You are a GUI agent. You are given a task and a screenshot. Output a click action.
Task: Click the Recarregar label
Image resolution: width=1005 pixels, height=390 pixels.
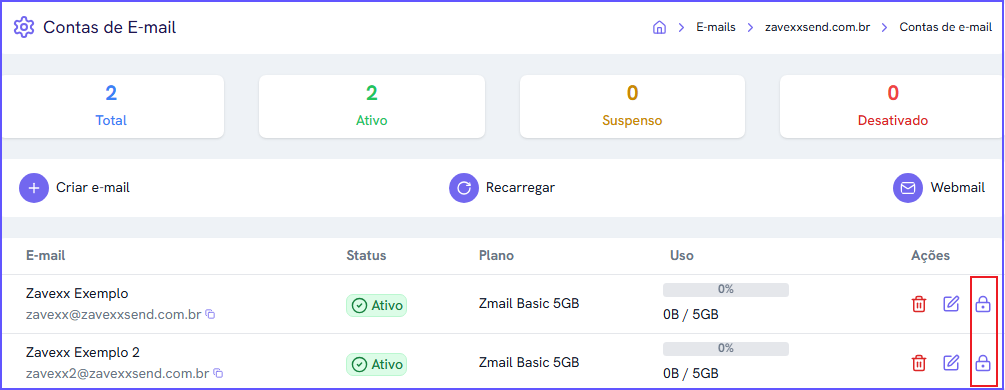point(520,188)
